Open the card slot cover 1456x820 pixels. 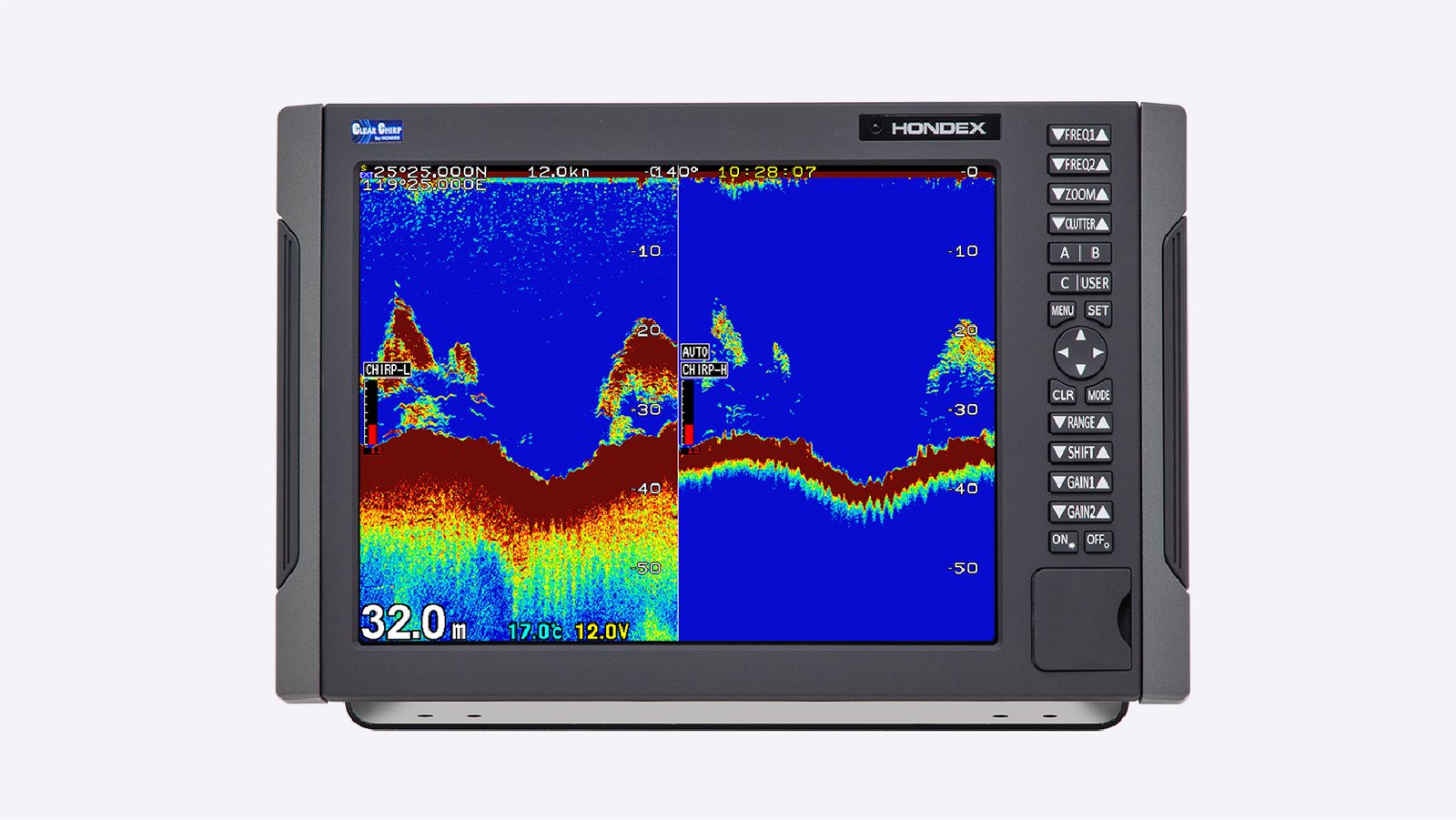[x=1081, y=620]
